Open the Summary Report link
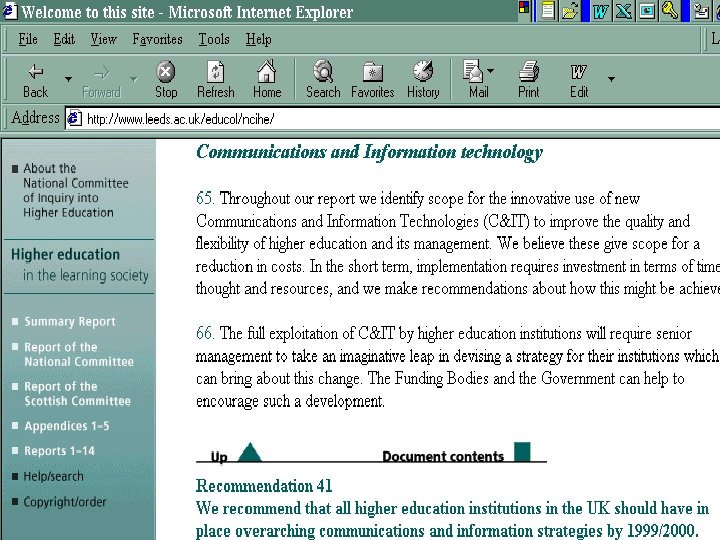 [x=70, y=321]
